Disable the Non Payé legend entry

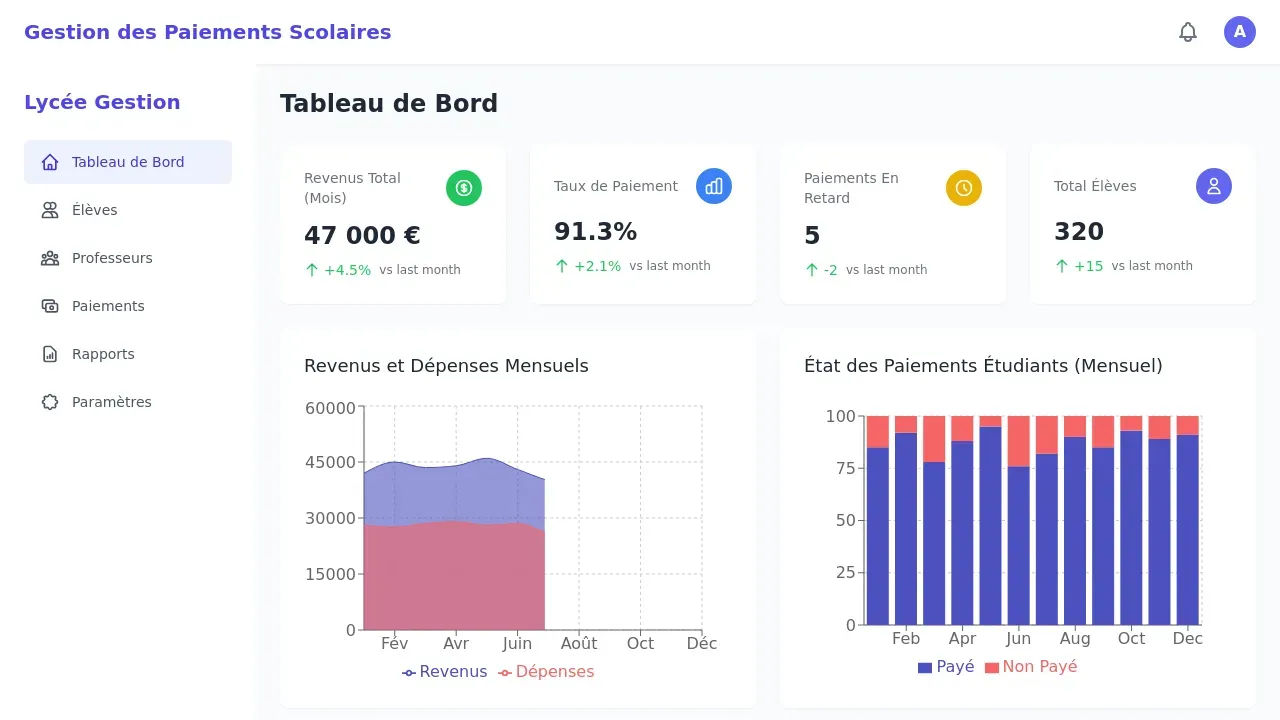click(x=1031, y=666)
